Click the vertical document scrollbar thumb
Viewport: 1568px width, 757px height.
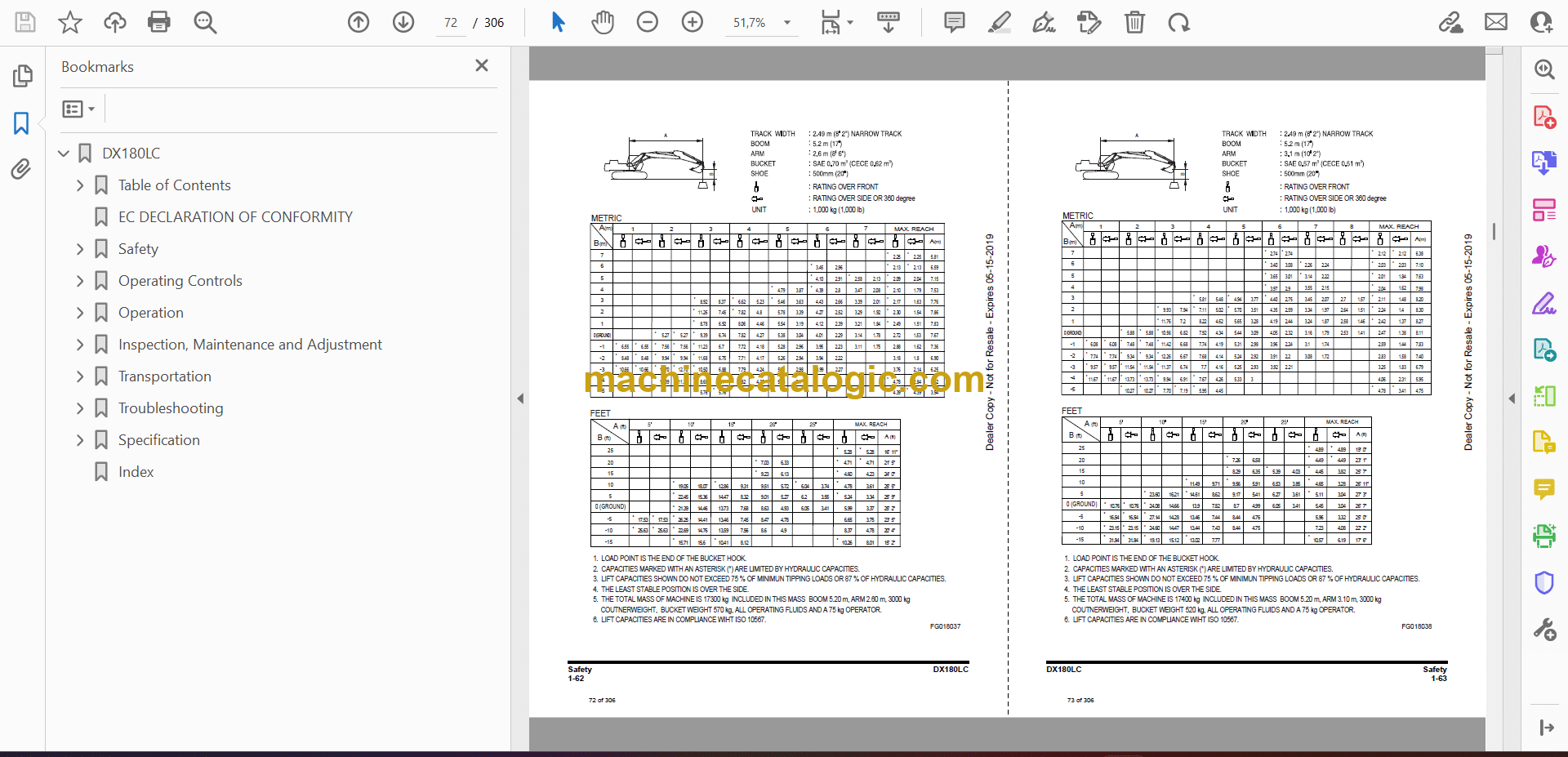pos(1494,232)
